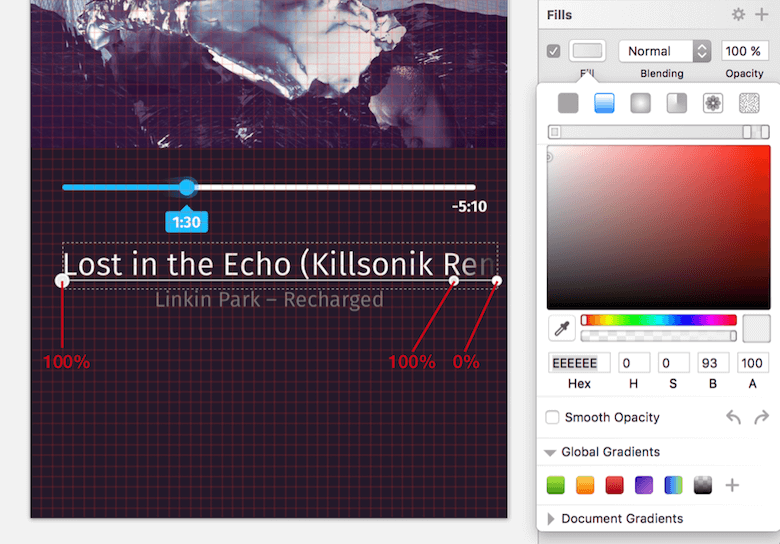Viewport: 780px width, 544px height.
Task: Select the rightmost gradient handle on canvas
Action: coord(496,281)
